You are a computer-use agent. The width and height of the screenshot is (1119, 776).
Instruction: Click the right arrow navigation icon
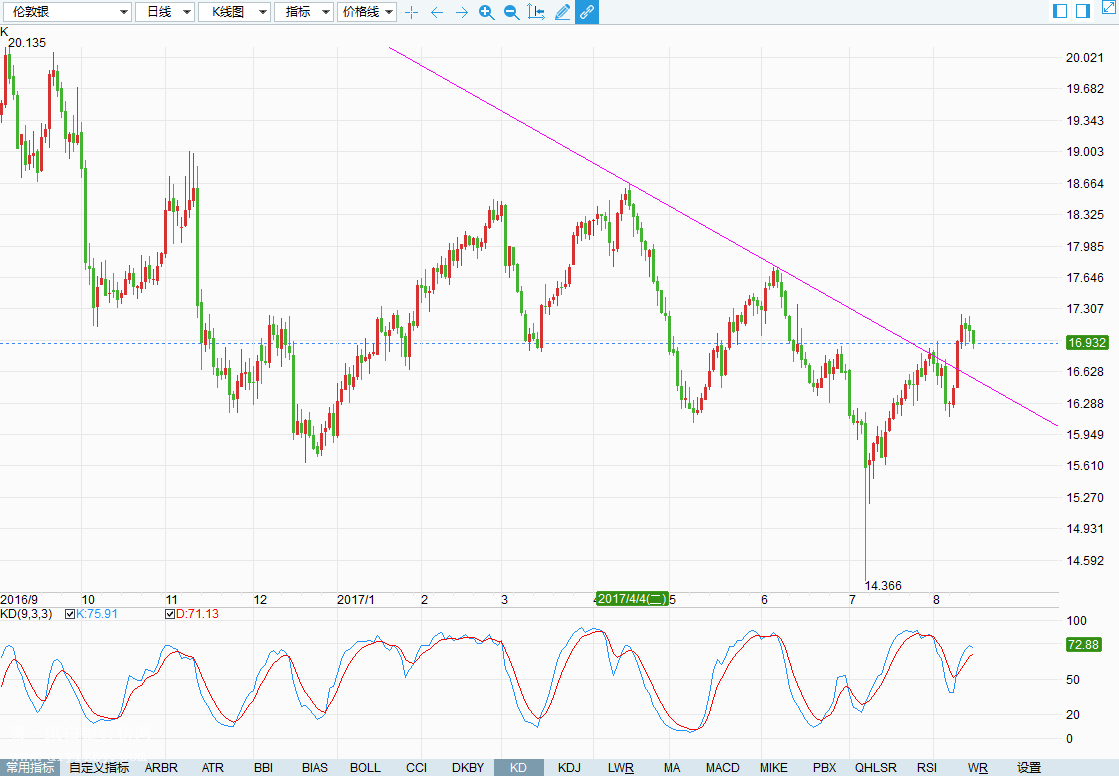(462, 12)
